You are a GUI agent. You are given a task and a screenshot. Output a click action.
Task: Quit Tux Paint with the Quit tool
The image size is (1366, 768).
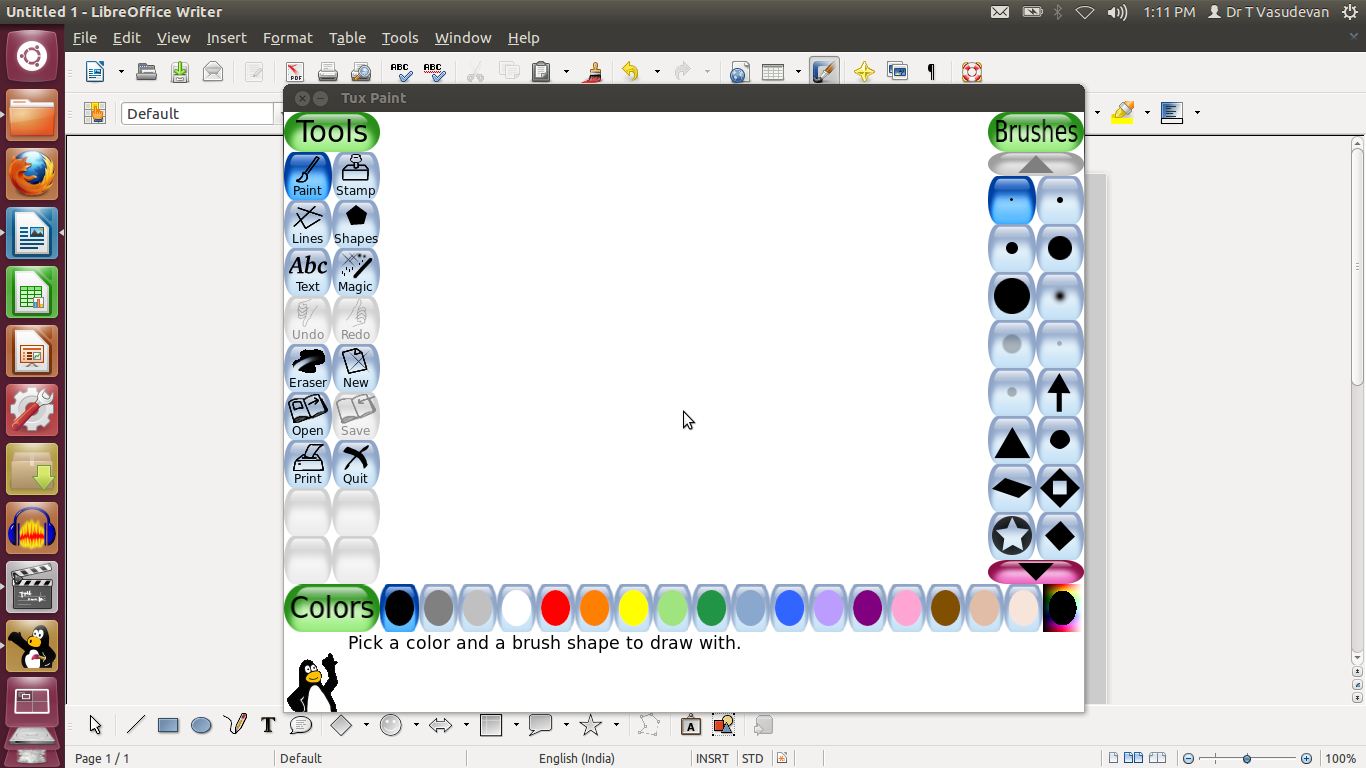pos(356,464)
